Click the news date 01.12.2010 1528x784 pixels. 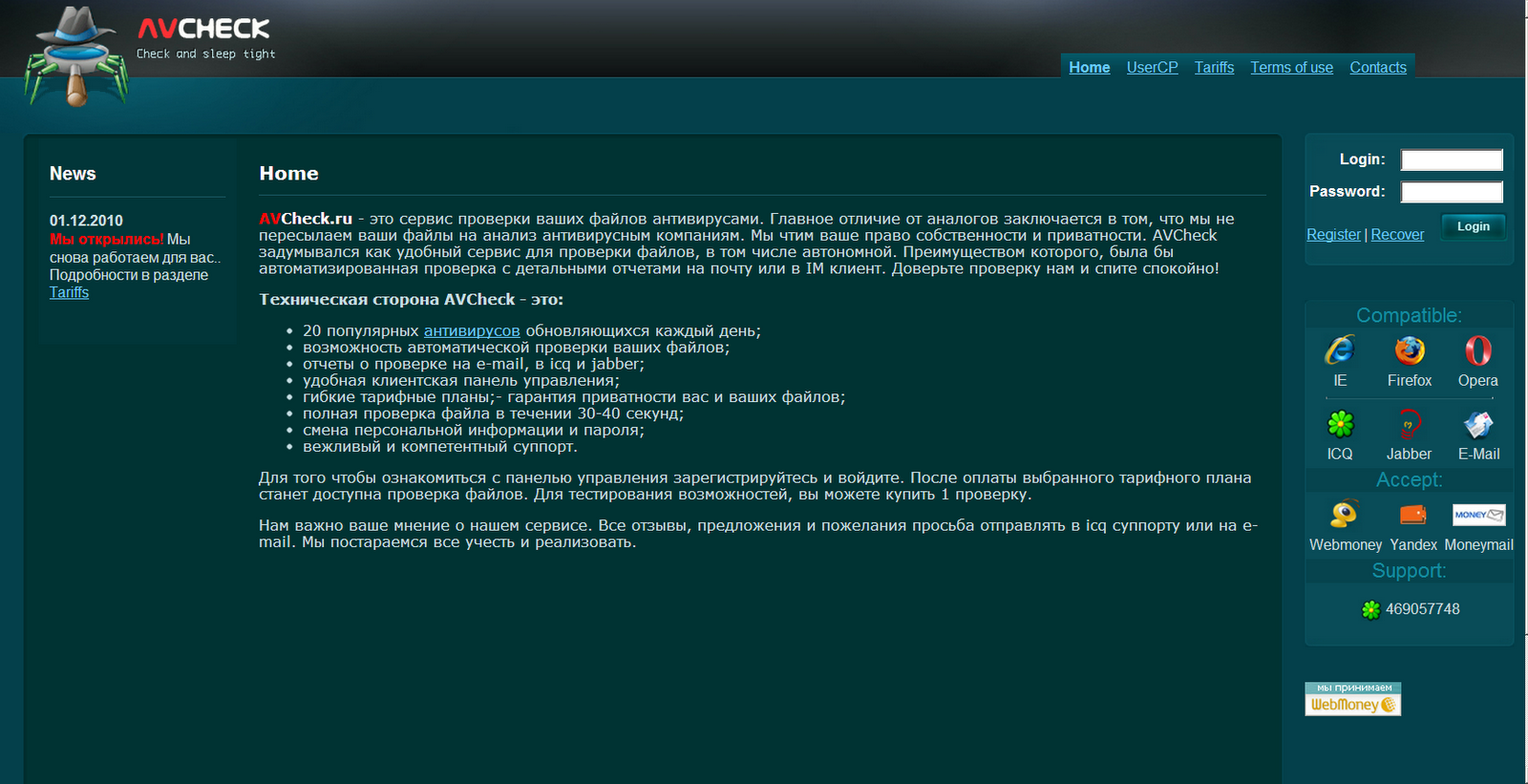click(86, 221)
